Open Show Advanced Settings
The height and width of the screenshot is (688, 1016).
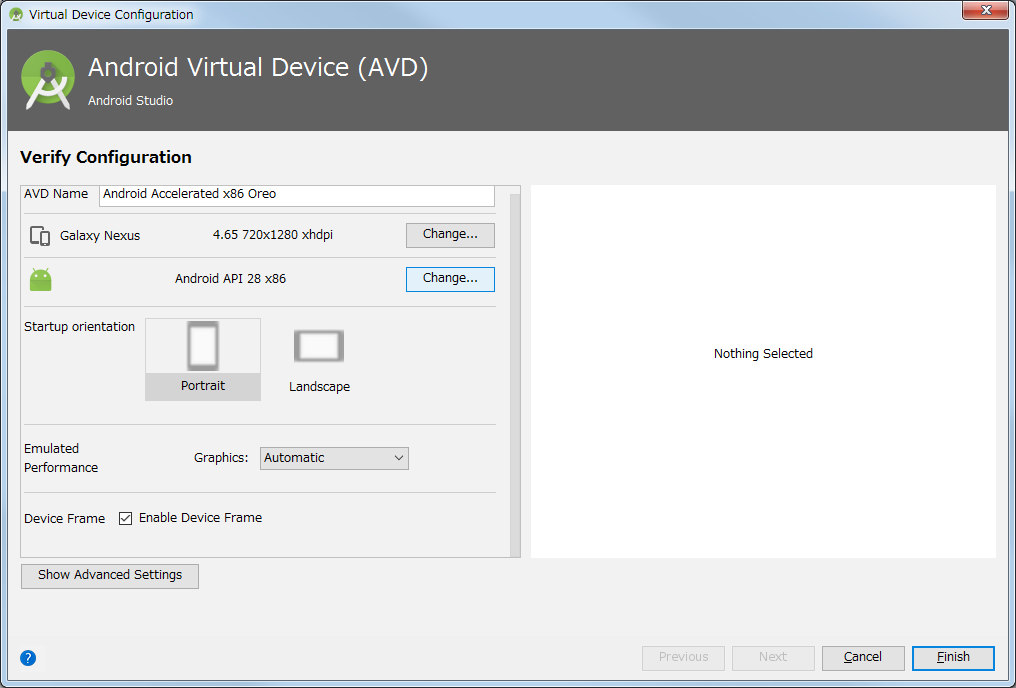110,575
